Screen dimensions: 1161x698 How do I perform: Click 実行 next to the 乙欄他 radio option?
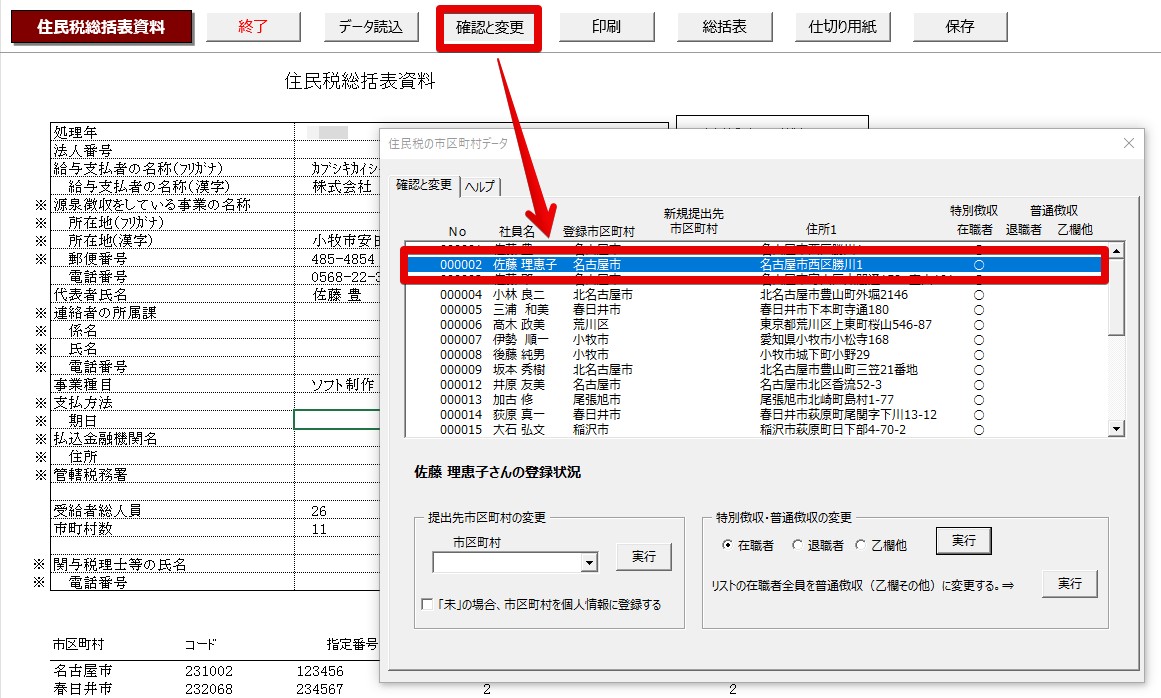[963, 541]
